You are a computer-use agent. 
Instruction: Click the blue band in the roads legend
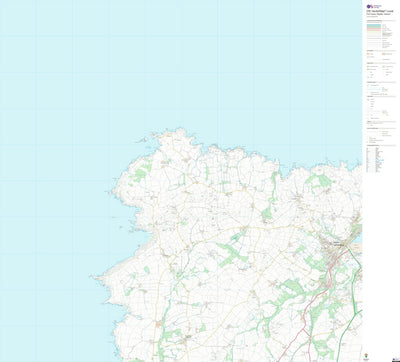[374, 25]
